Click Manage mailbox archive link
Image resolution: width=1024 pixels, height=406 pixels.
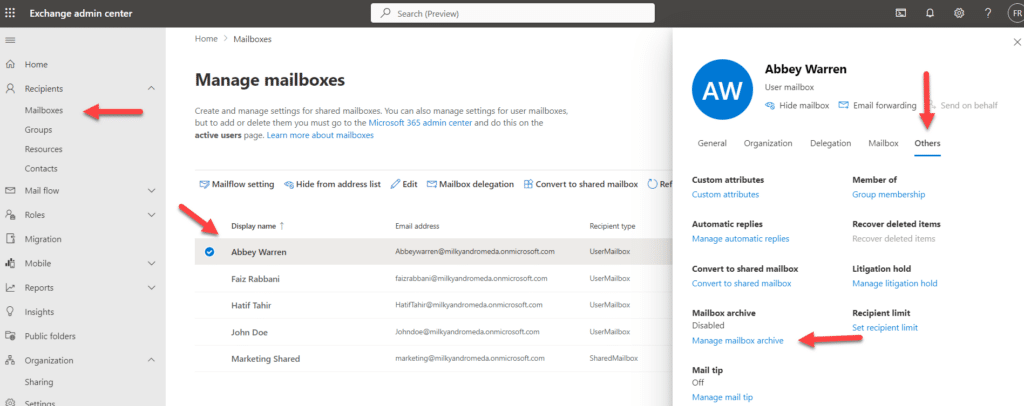point(737,341)
